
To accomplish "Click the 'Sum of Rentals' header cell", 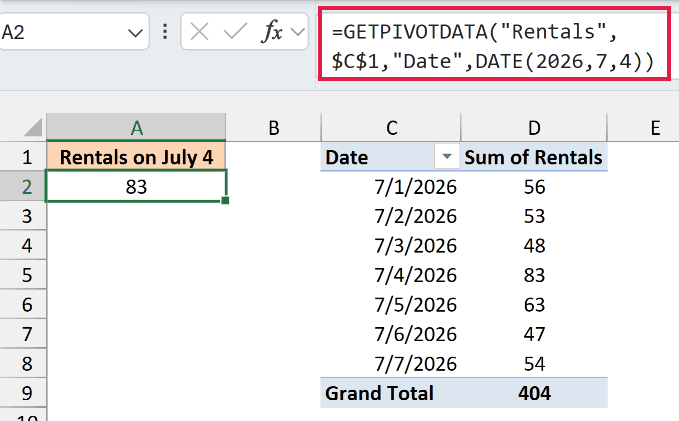I will (534, 157).
